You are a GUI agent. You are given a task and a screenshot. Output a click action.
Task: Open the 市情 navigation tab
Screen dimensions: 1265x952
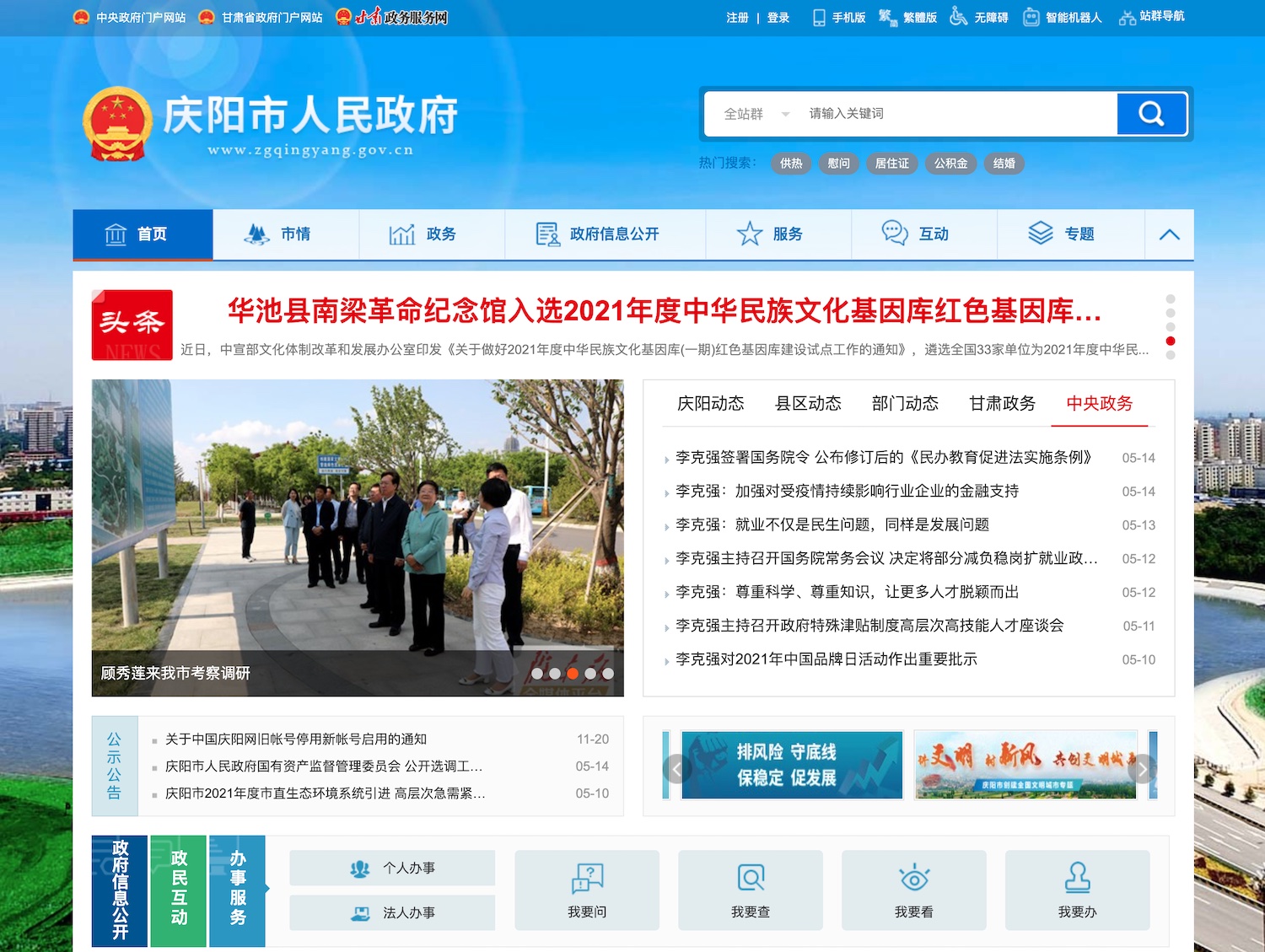click(x=286, y=234)
